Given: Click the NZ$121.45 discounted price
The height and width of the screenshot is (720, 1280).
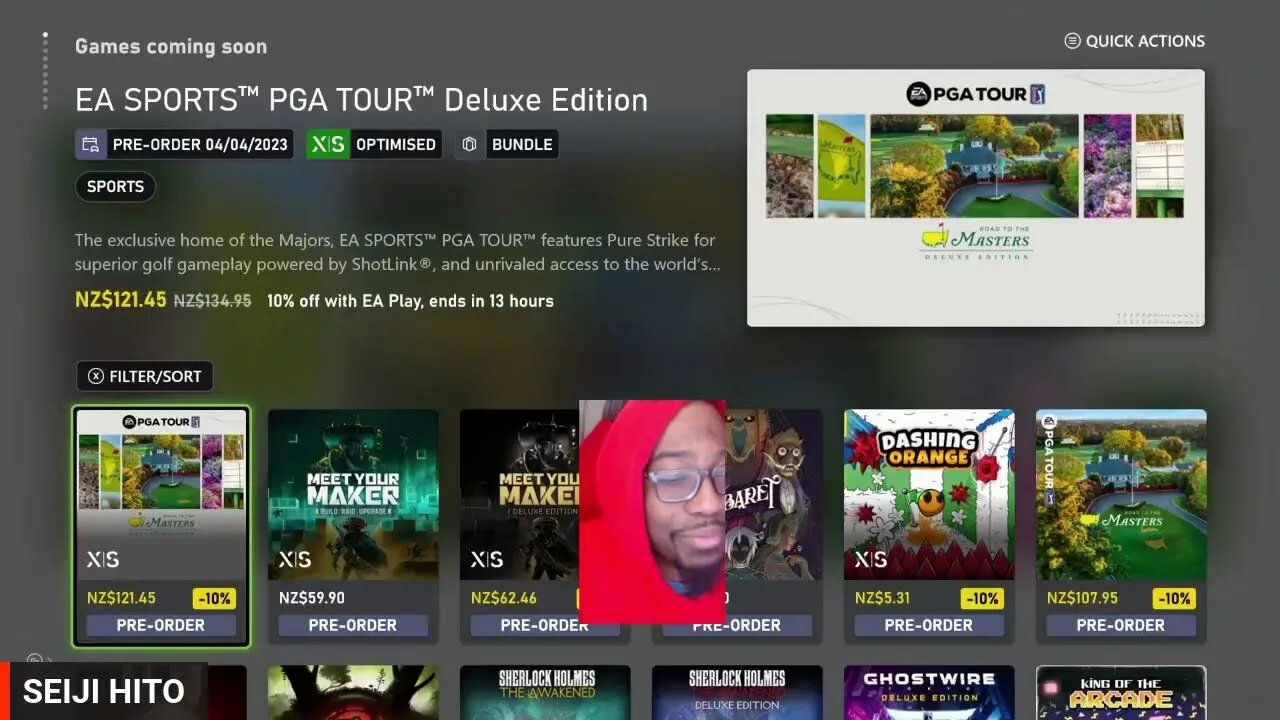Looking at the screenshot, I should coord(120,299).
